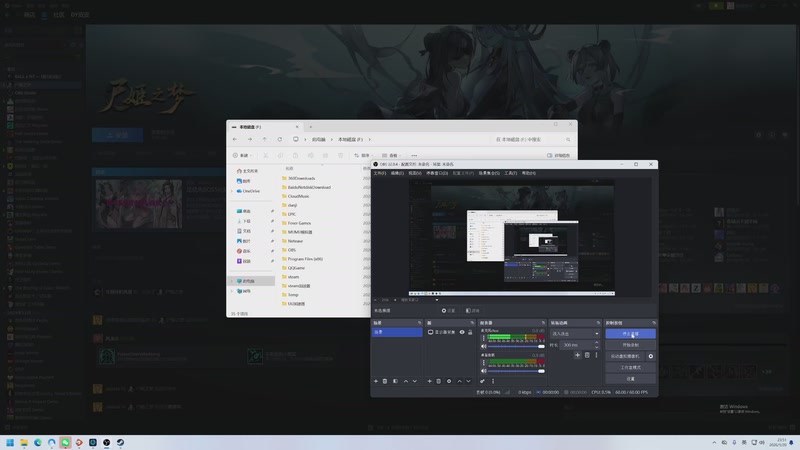Screen dimensions: 800x450
Task: Toggle the details pane button in File Explorer
Action: [559, 155]
